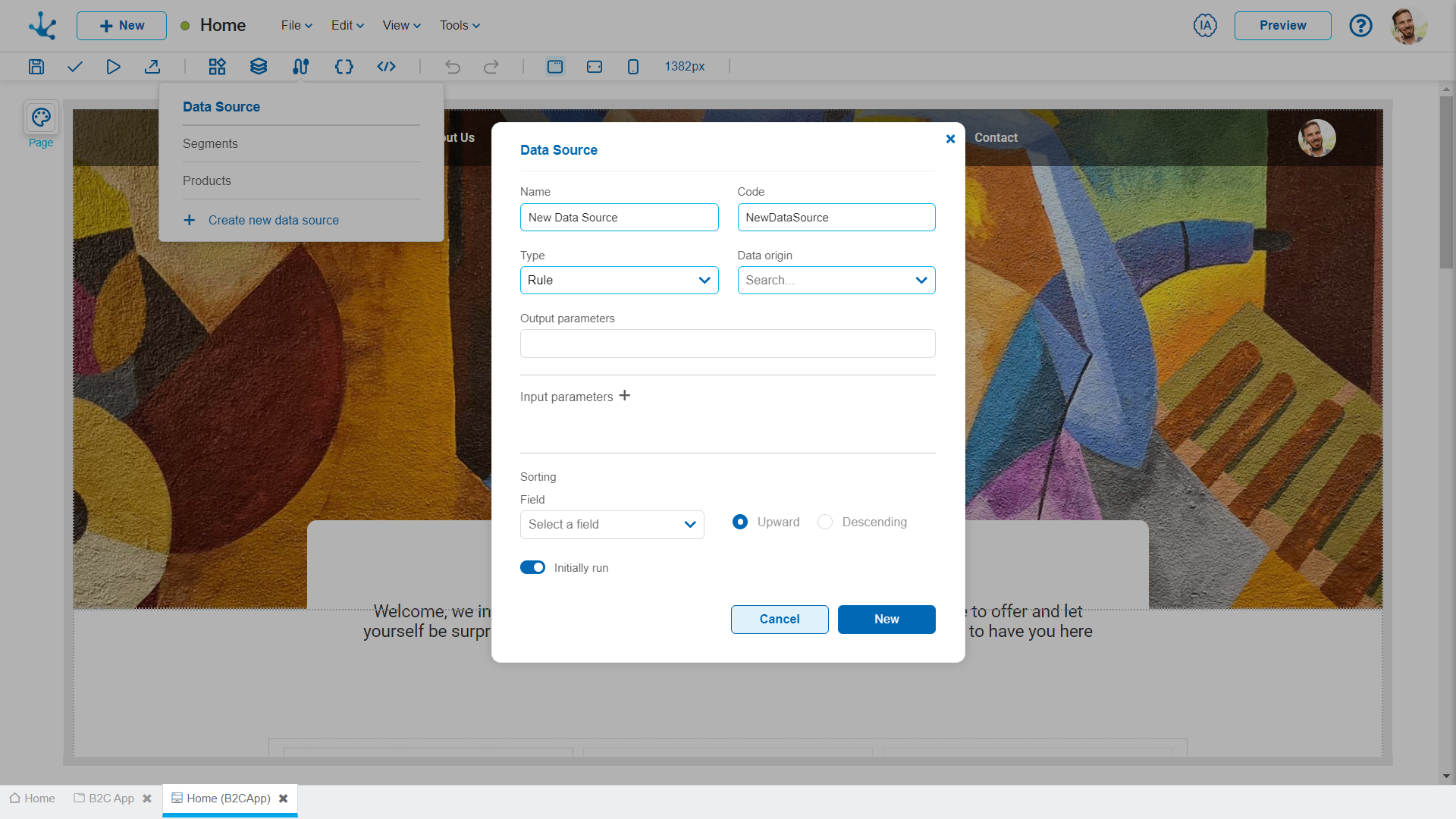Click the code editor icon in toolbar

385,66
